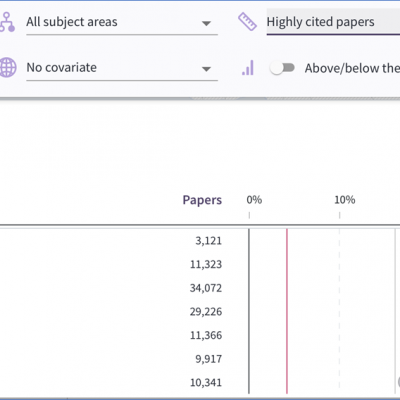Viewport: 400px width, 400px height.
Task: Select the row with 9,917 papers
Action: pos(200,359)
